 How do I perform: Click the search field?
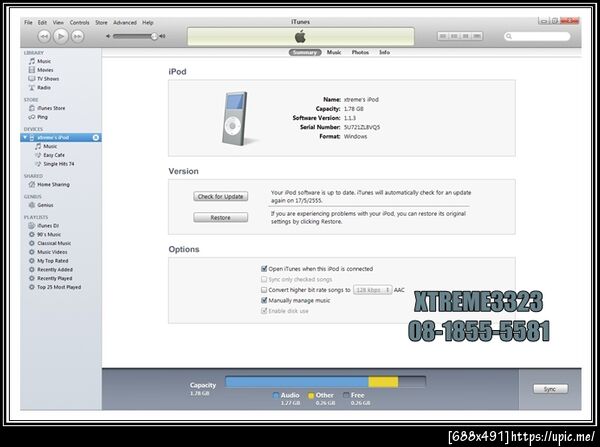(537, 36)
